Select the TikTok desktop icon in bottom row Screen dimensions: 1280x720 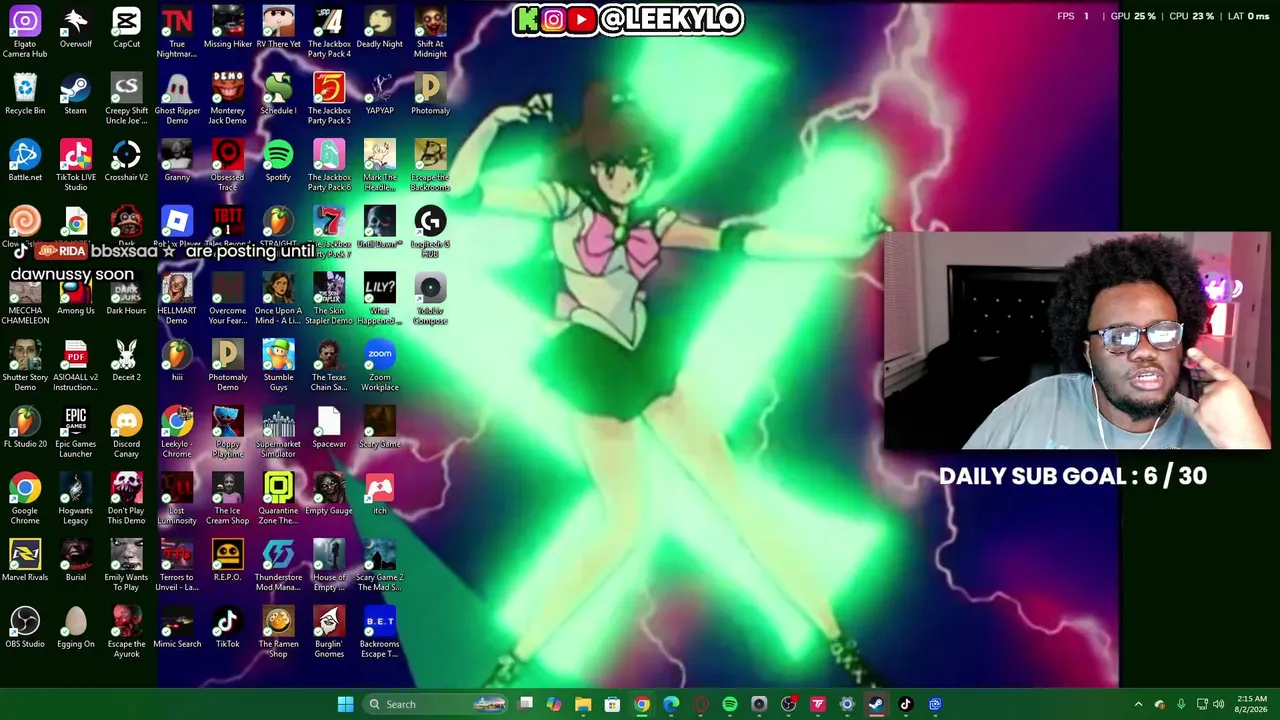pos(227,628)
